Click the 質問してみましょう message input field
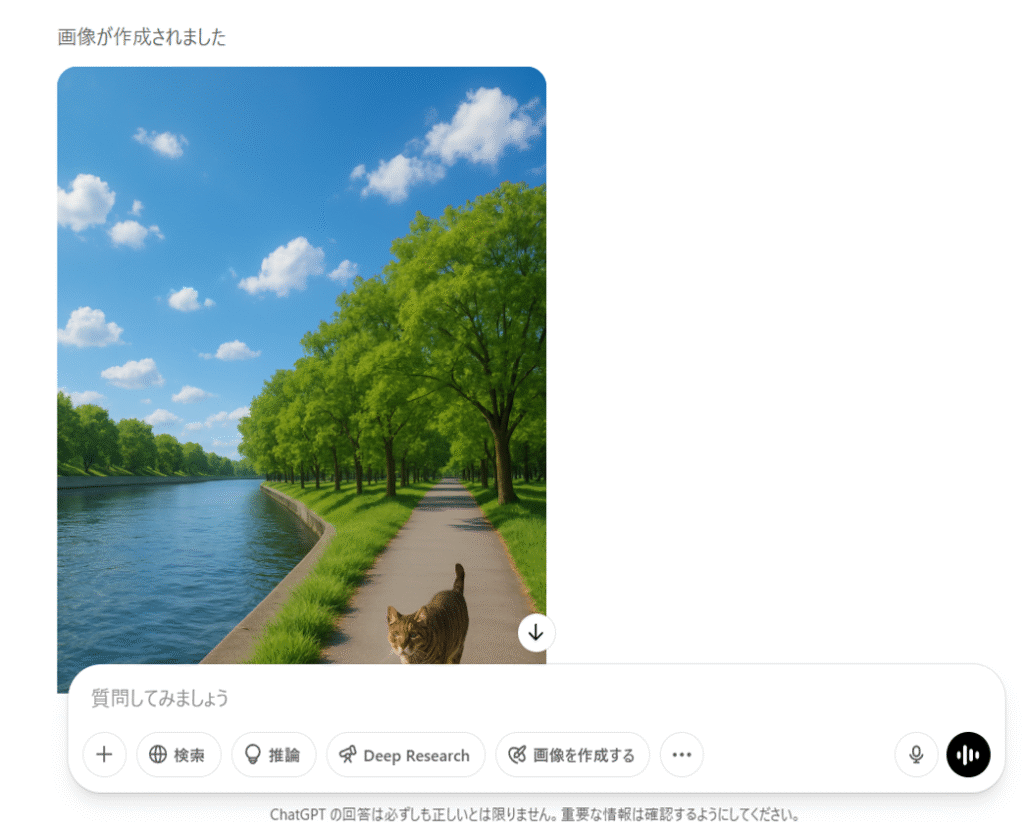Image resolution: width=1024 pixels, height=833 pixels. pos(536,698)
